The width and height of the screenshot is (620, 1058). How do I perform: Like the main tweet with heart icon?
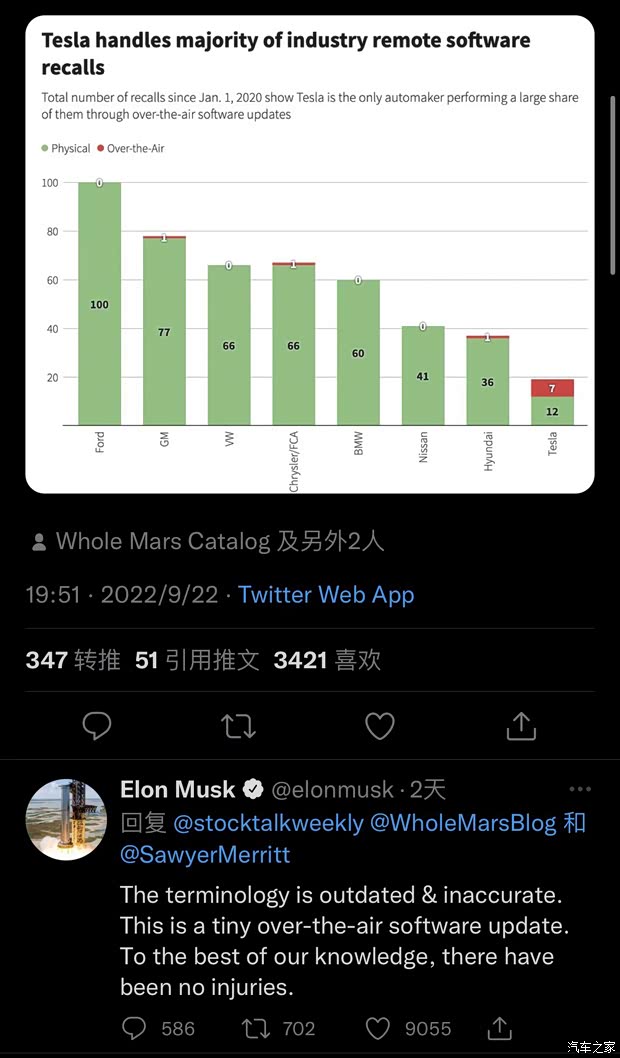click(380, 725)
